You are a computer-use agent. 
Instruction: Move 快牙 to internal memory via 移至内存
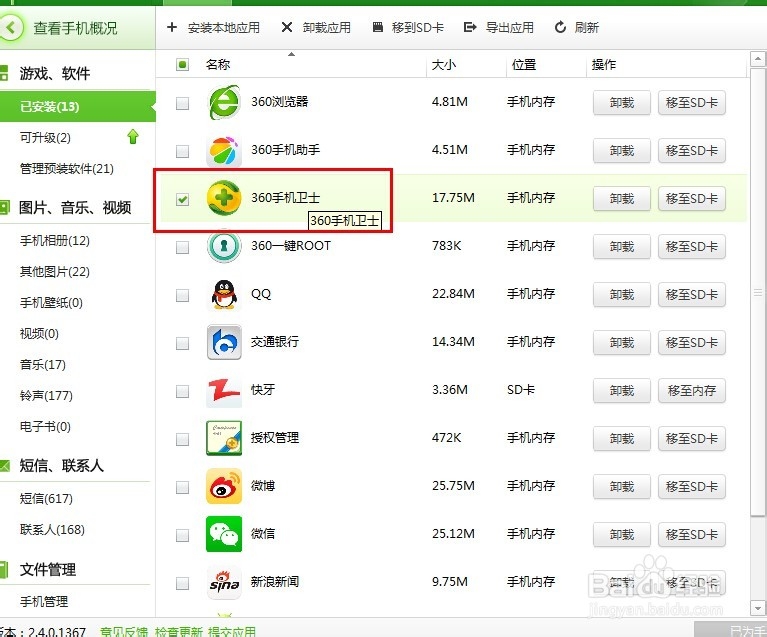pyautogui.click(x=692, y=390)
